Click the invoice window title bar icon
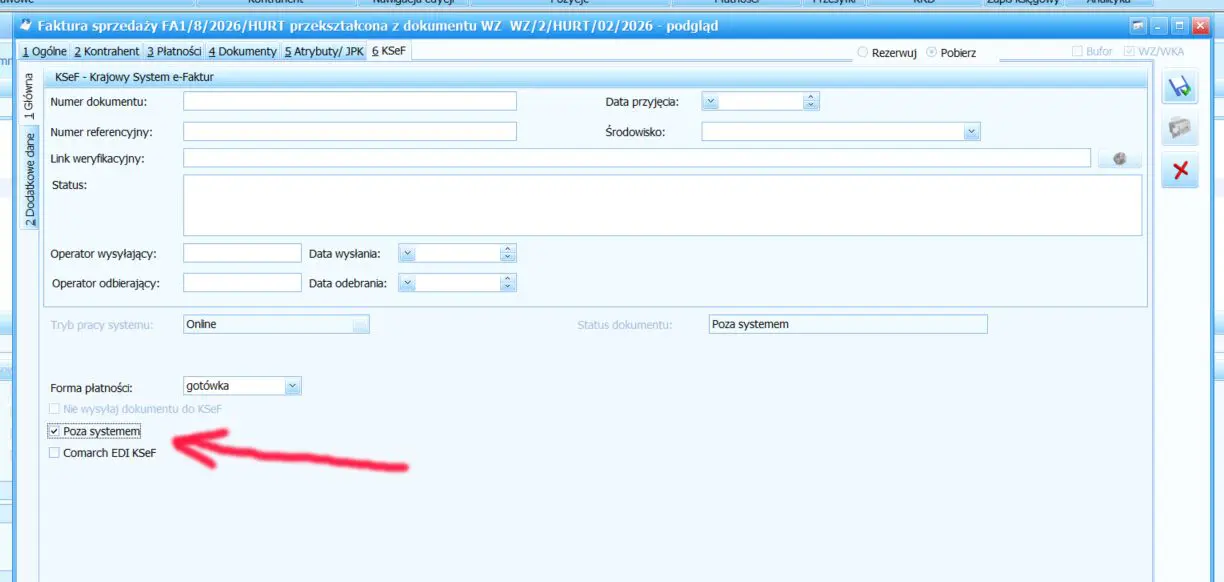Image resolution: width=1224 pixels, height=582 pixels. point(26,26)
